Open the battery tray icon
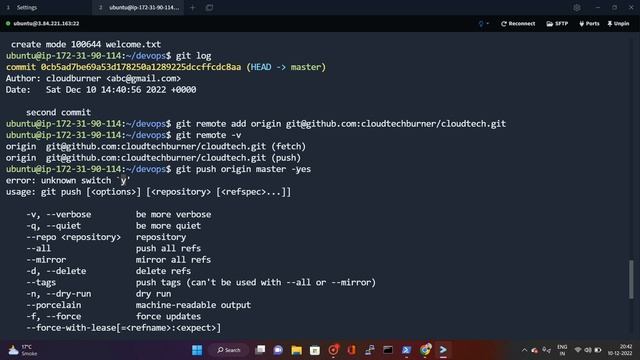 coord(598,350)
